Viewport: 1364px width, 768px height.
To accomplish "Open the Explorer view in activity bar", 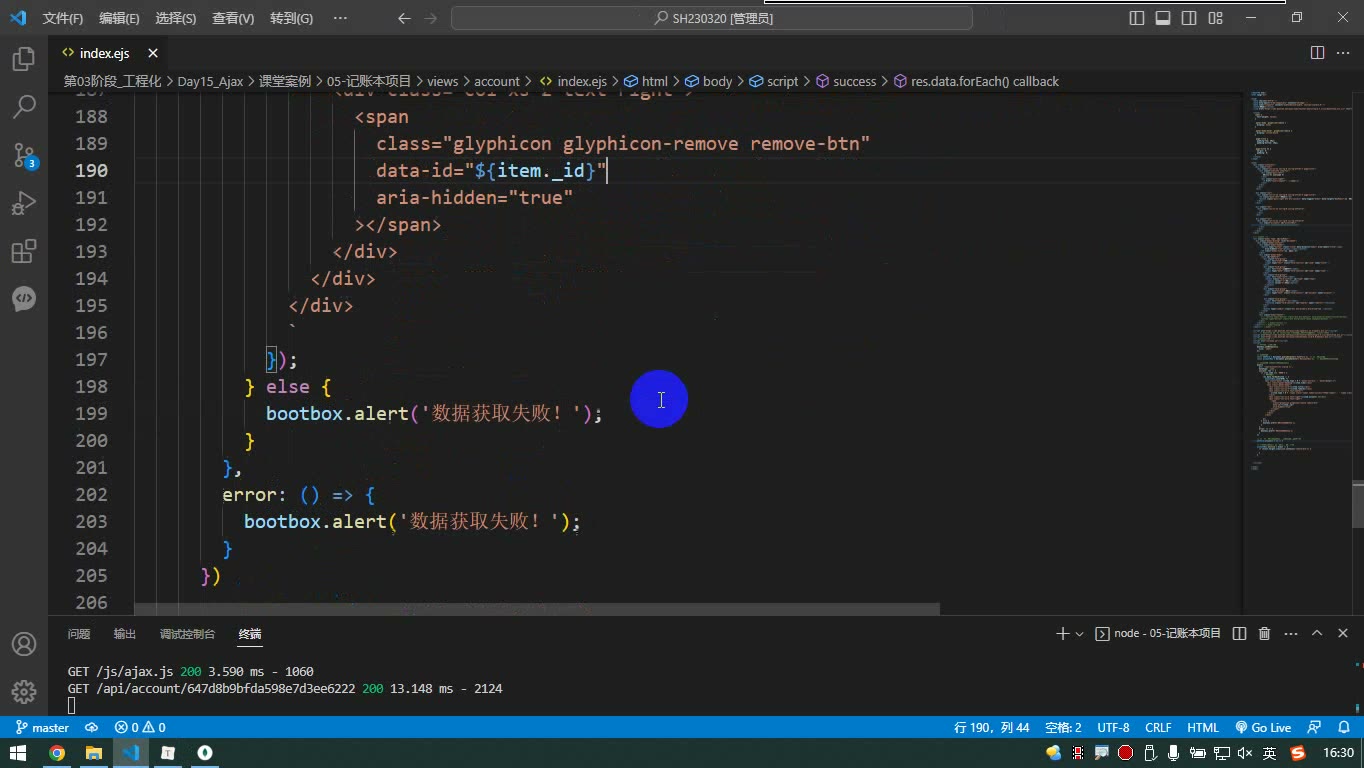I will 24,59.
